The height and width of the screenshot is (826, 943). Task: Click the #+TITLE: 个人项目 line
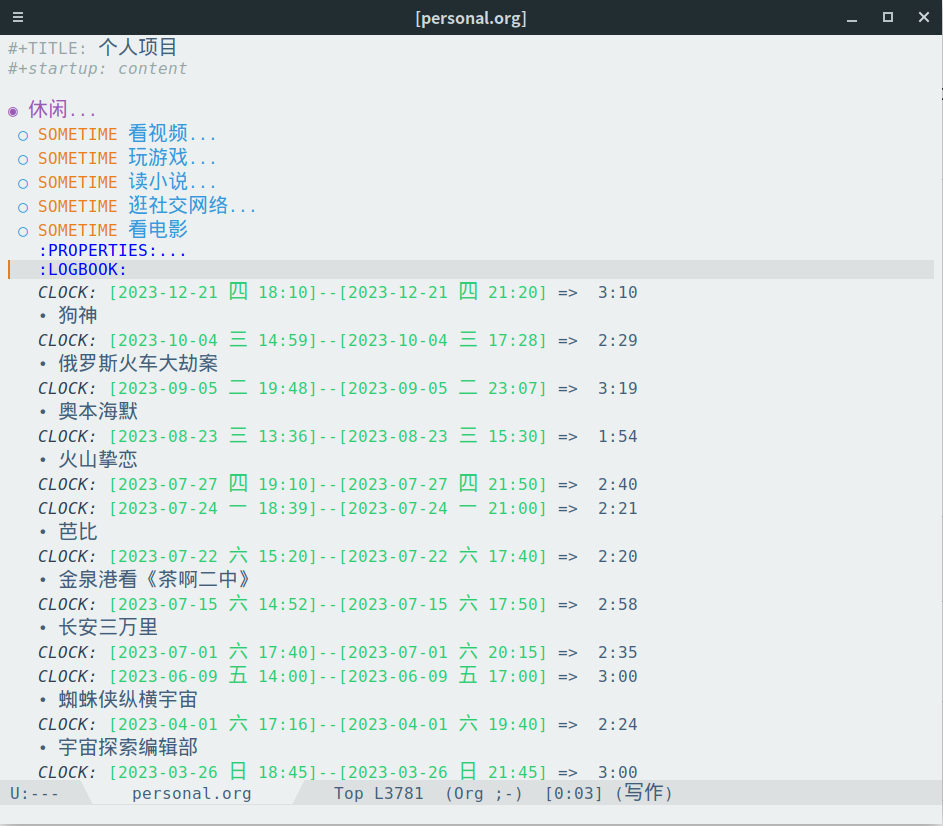93,48
